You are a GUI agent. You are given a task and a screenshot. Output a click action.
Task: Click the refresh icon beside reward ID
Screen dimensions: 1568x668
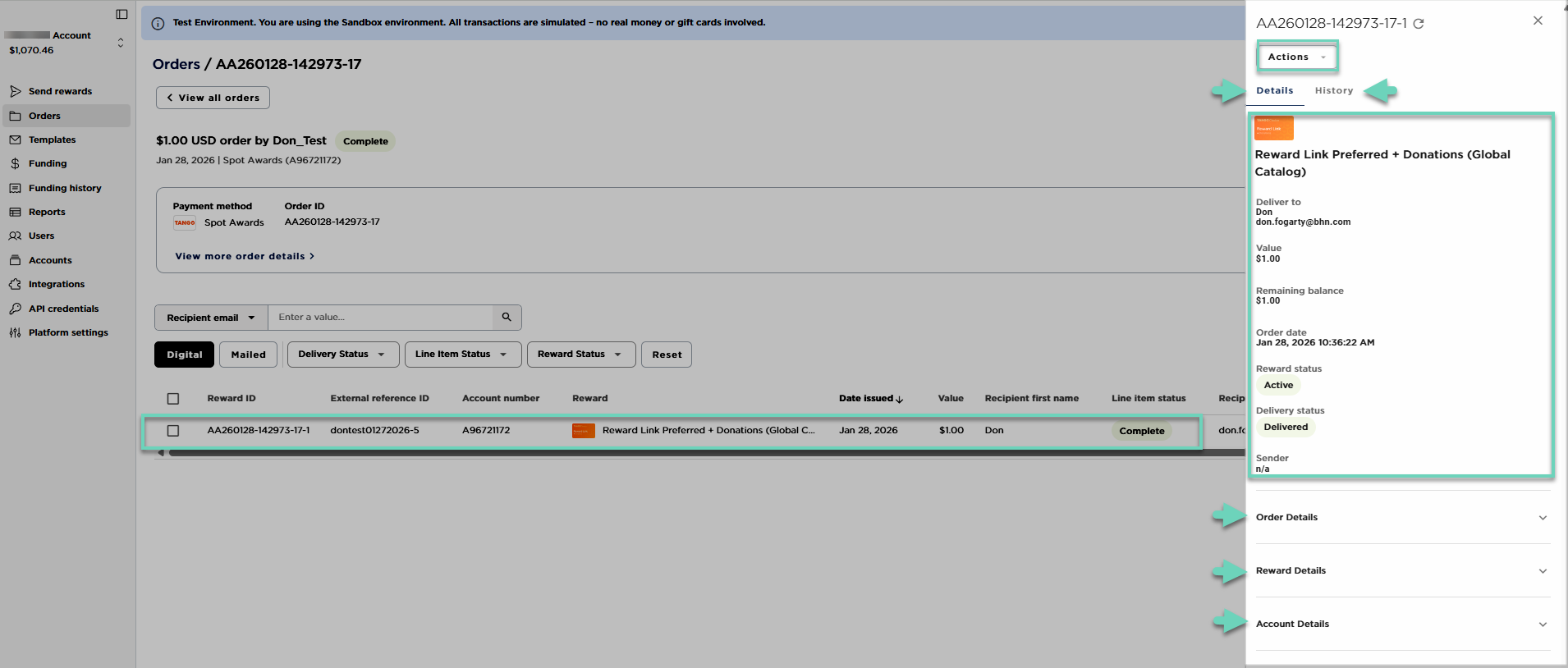pyautogui.click(x=1419, y=24)
